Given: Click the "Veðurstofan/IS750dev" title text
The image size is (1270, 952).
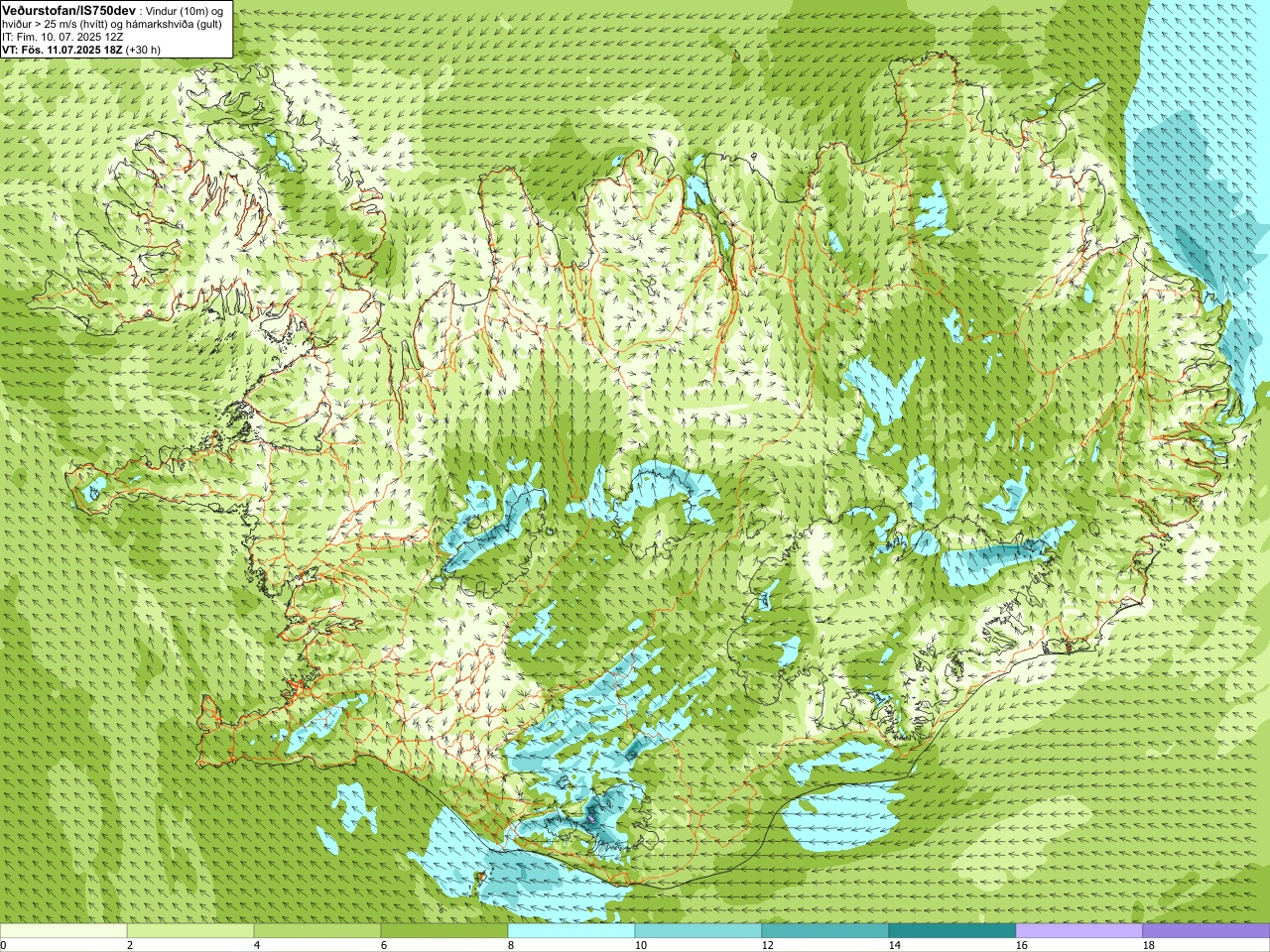Looking at the screenshot, I should (69, 9).
